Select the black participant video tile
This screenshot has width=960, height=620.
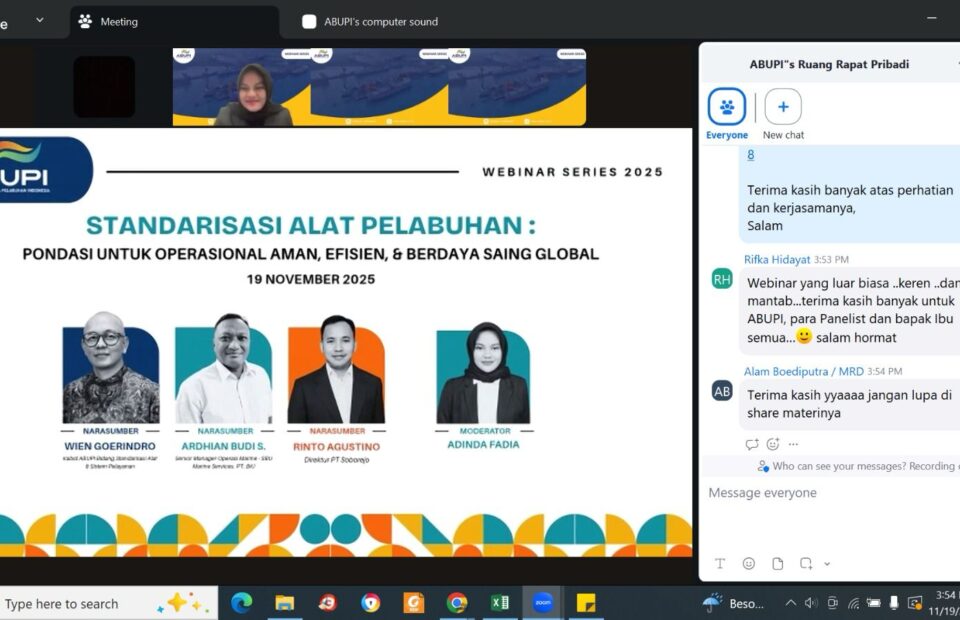(104, 87)
